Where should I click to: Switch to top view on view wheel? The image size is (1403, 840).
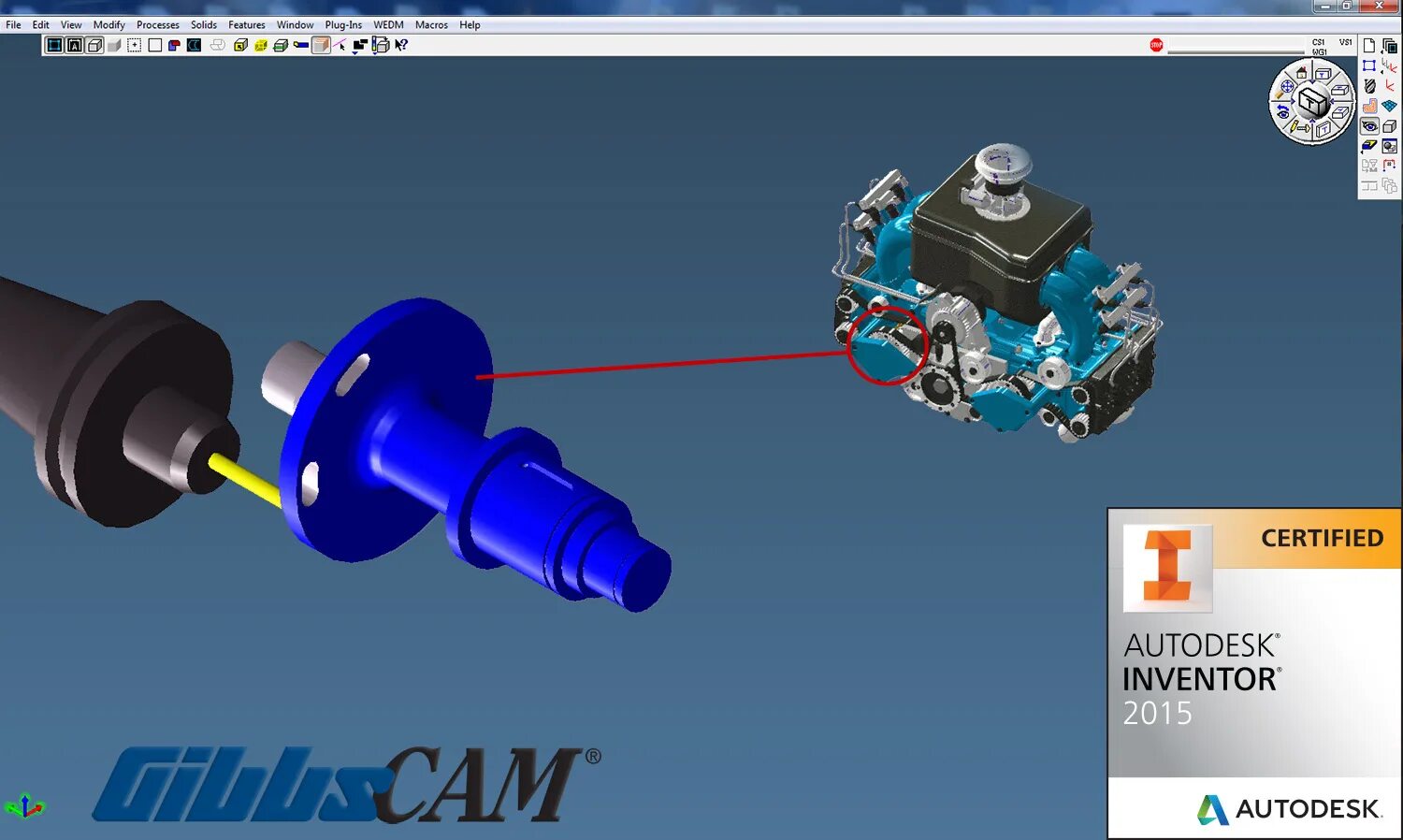coord(1322,74)
